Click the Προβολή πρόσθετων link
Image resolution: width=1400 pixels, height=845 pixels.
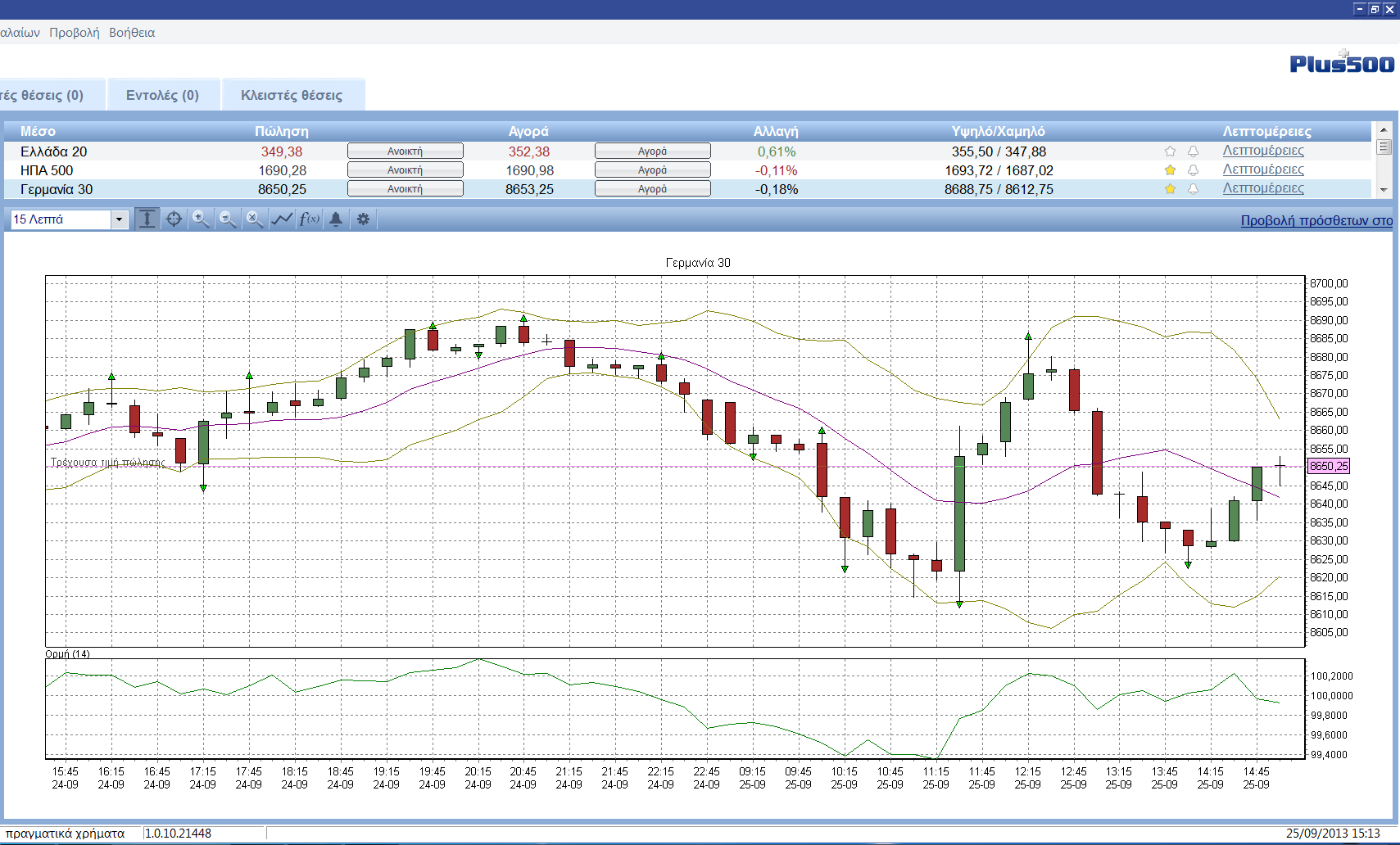point(1316,220)
